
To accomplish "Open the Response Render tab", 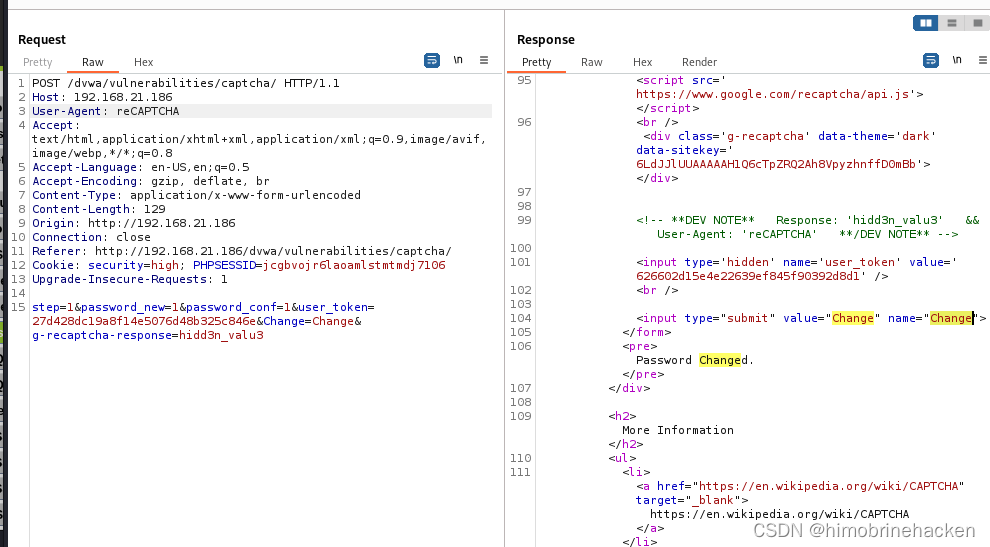I will point(699,62).
